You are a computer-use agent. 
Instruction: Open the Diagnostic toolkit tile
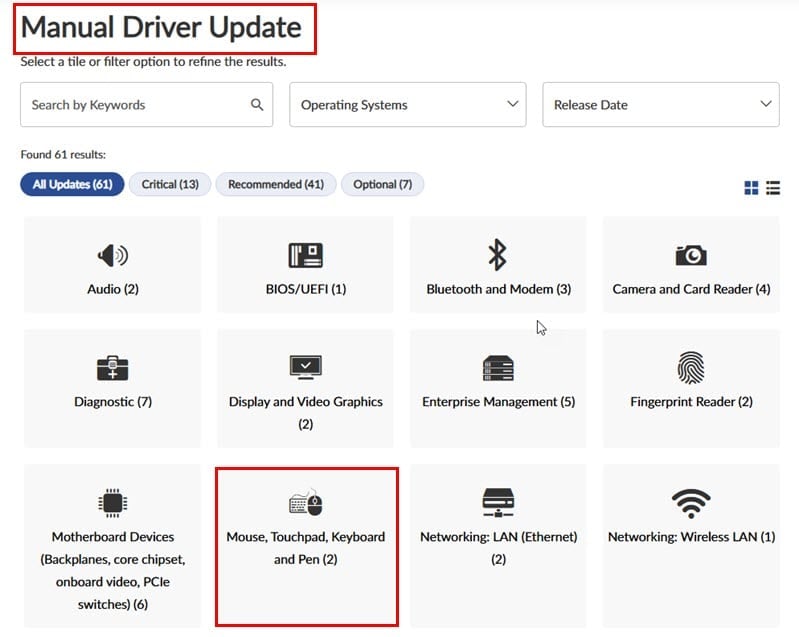(x=113, y=388)
